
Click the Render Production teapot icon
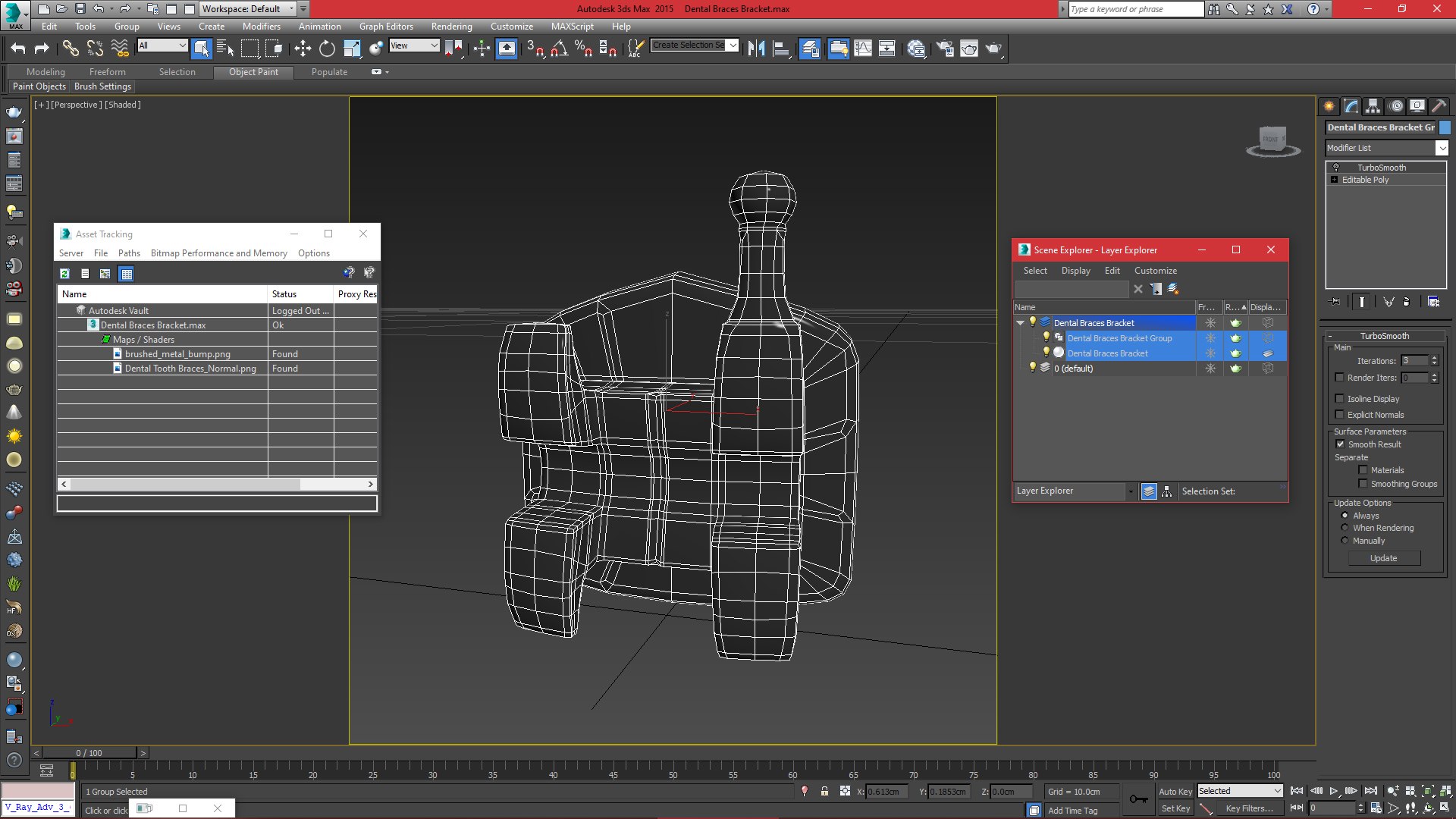click(x=993, y=49)
